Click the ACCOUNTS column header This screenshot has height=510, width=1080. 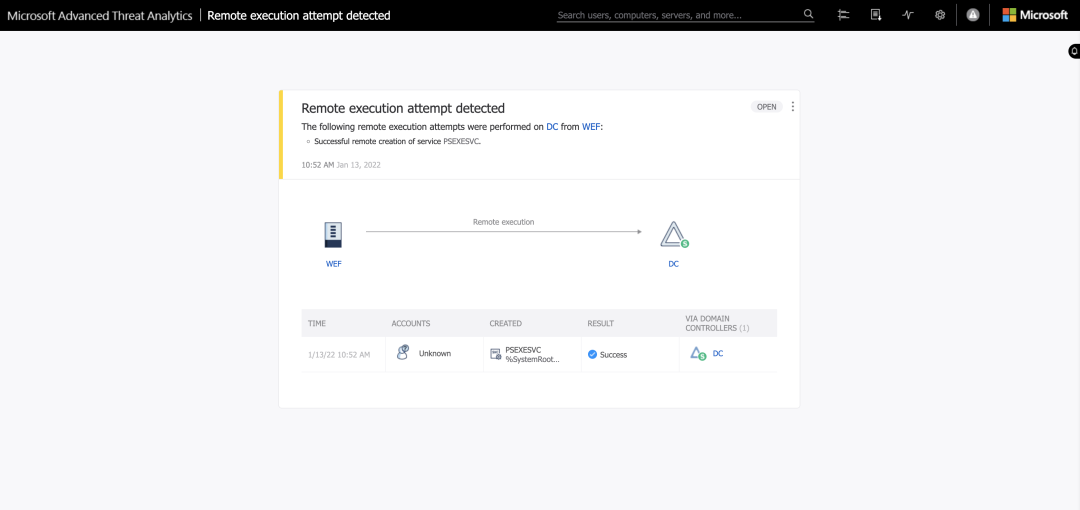tap(411, 323)
